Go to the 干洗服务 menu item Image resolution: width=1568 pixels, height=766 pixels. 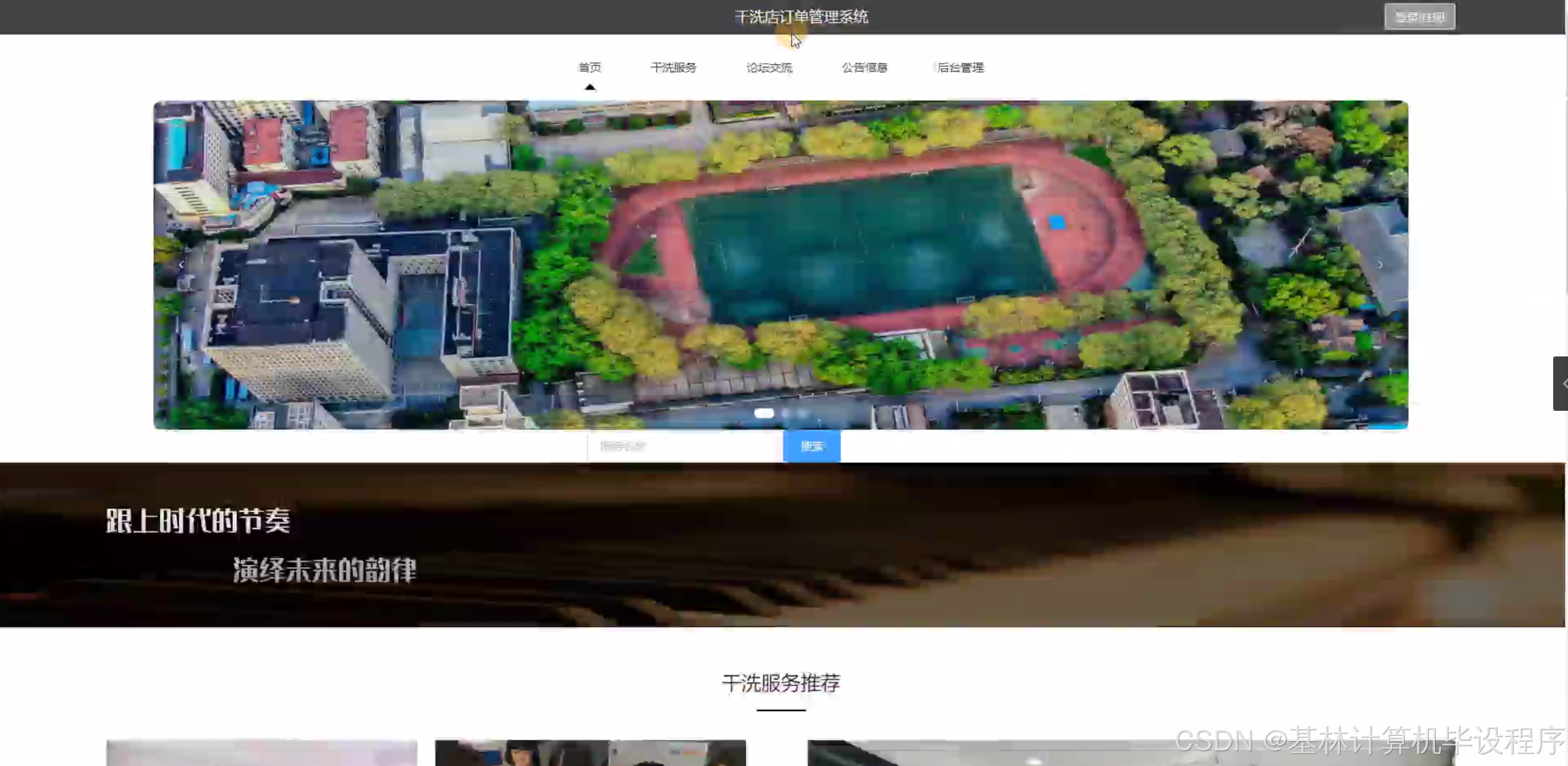coord(673,67)
